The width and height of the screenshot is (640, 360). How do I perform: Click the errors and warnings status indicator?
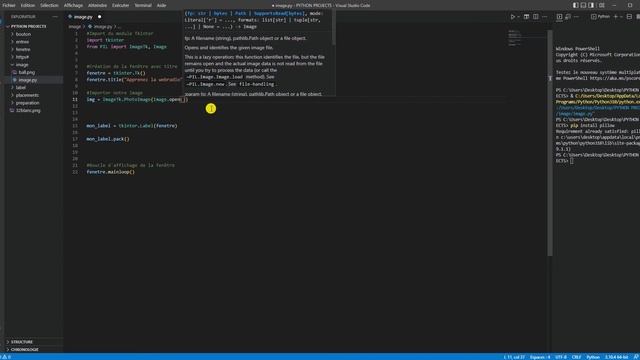7,357
